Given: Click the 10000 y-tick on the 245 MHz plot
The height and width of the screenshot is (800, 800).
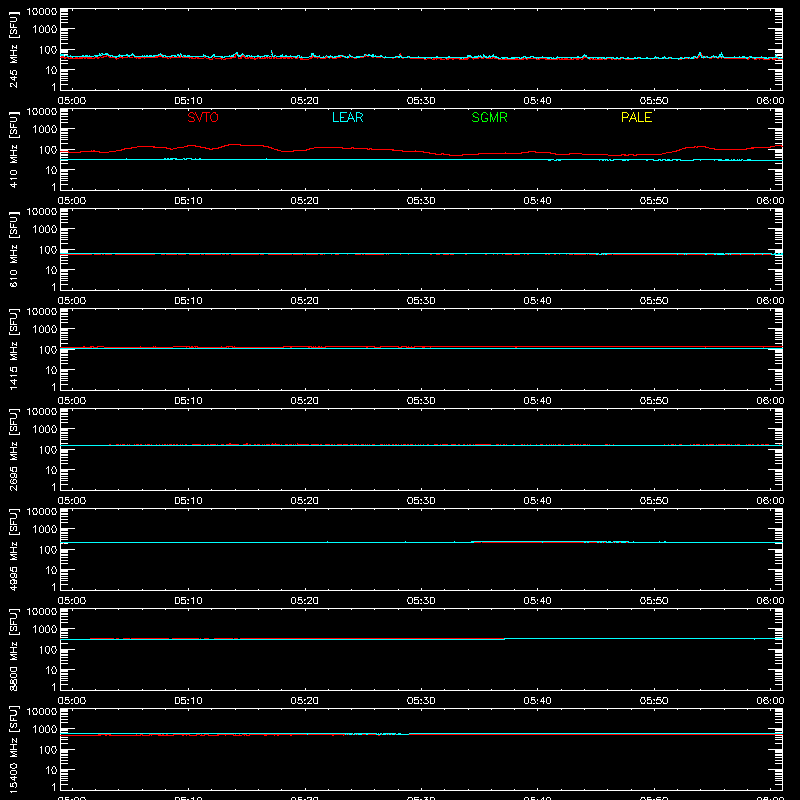Looking at the screenshot, I should tap(42, 12).
